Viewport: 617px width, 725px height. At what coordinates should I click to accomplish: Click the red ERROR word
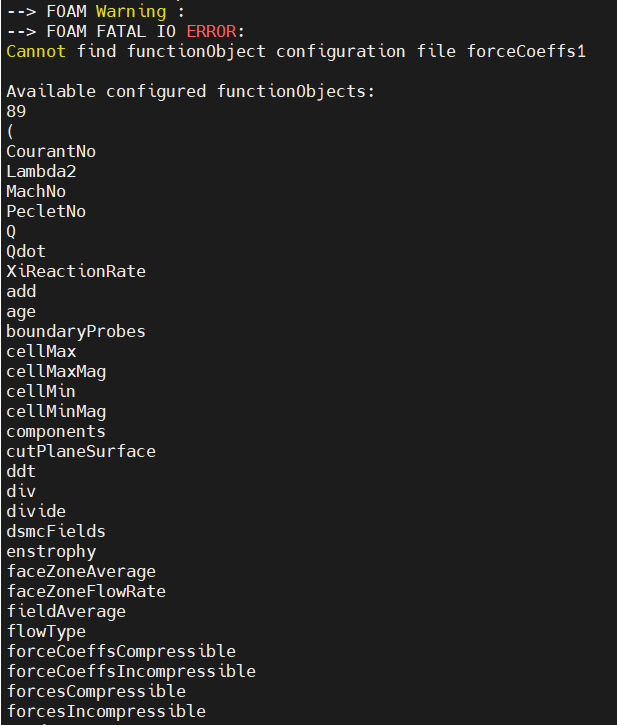click(212, 31)
